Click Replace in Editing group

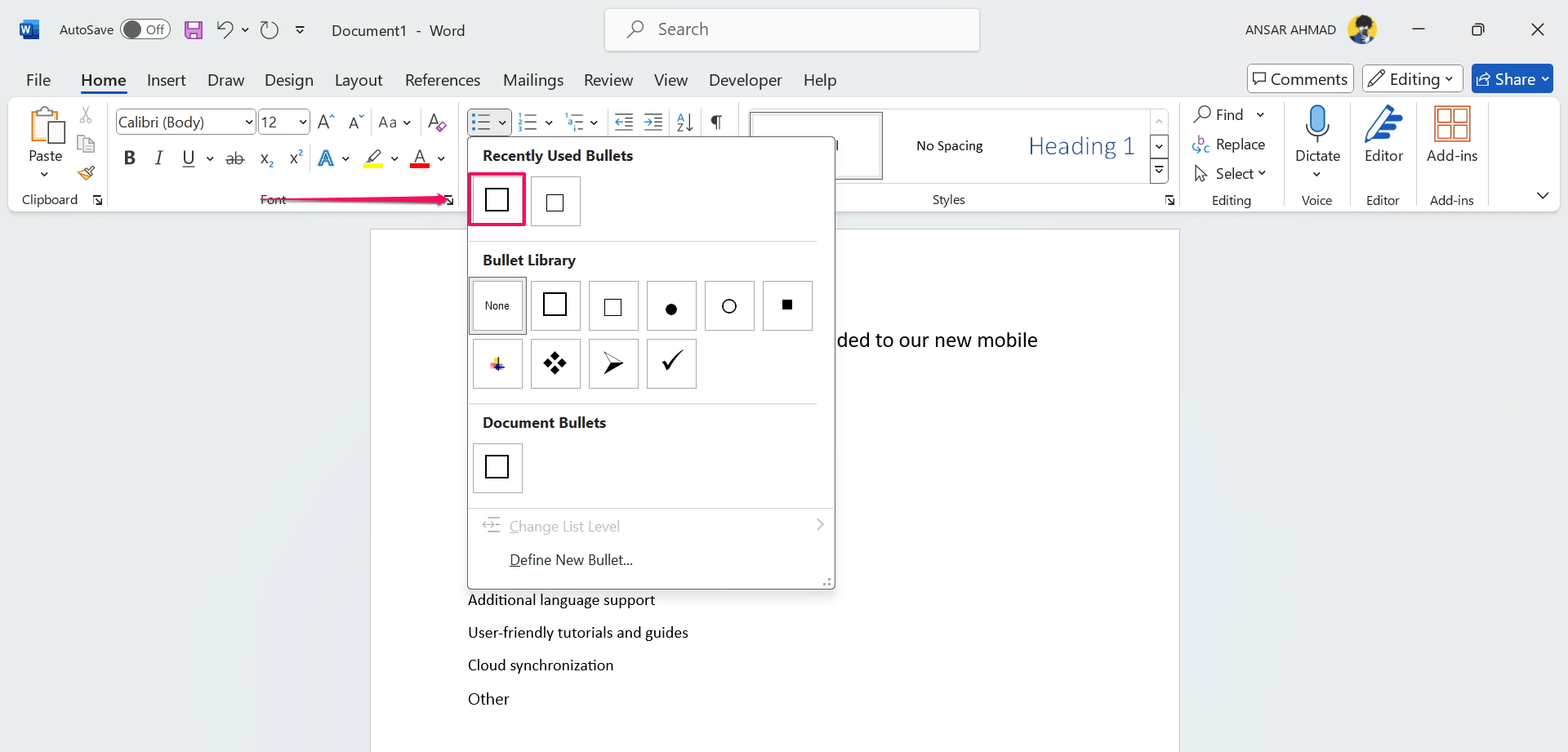point(1229,145)
